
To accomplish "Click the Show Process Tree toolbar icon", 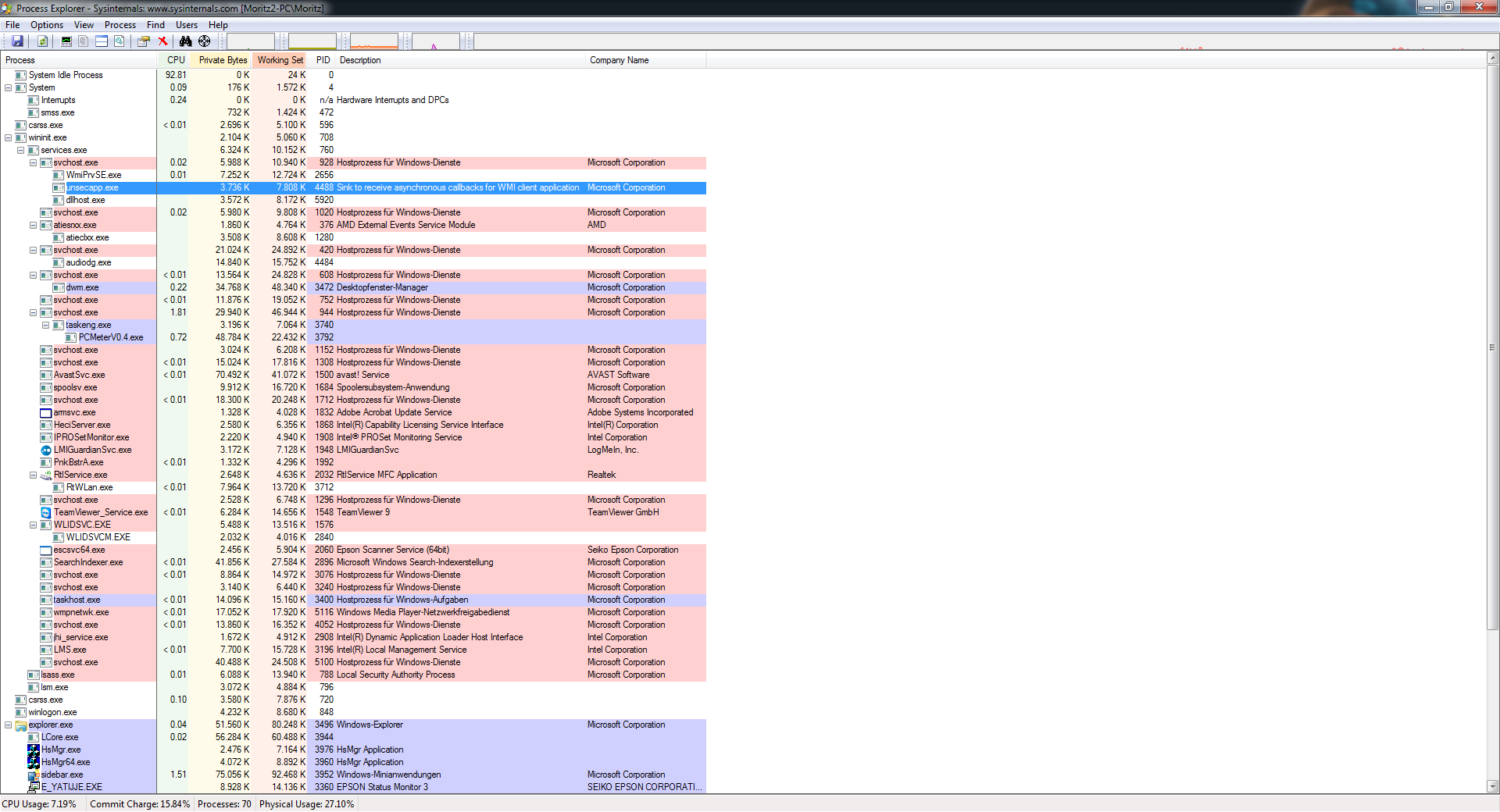I will point(84,41).
